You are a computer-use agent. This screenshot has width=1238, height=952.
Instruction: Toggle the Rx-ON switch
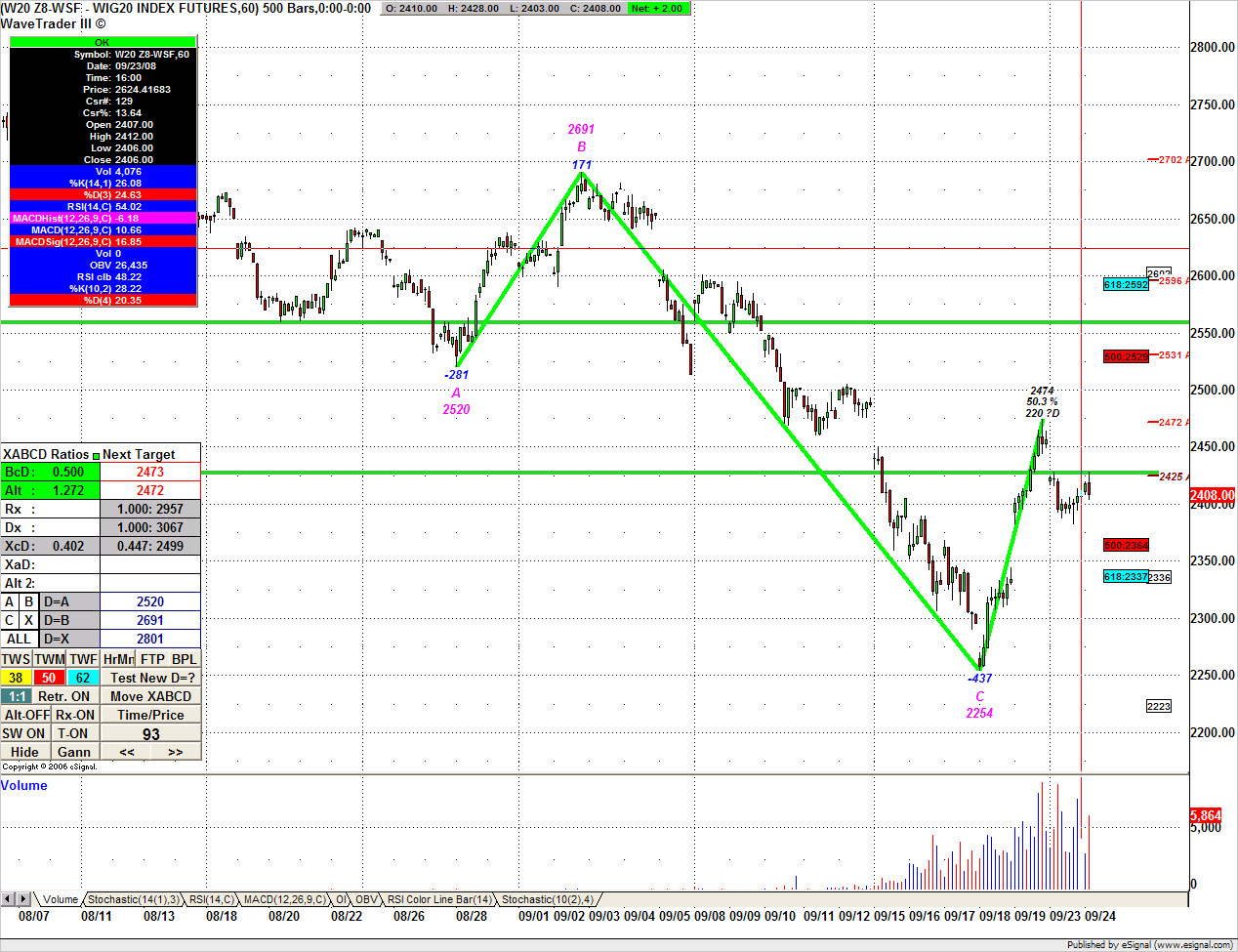76,715
